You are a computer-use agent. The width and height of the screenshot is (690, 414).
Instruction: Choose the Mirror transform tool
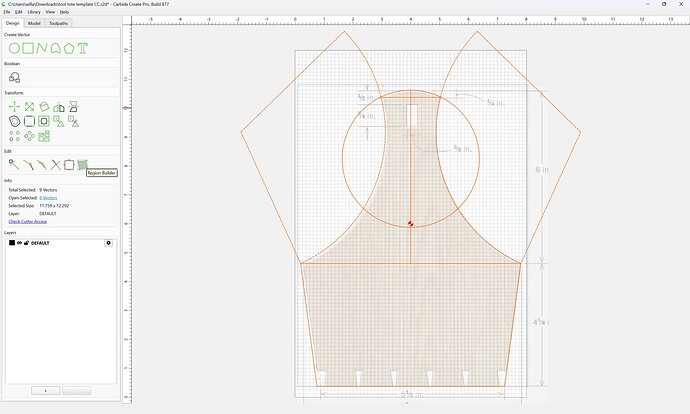[59, 107]
